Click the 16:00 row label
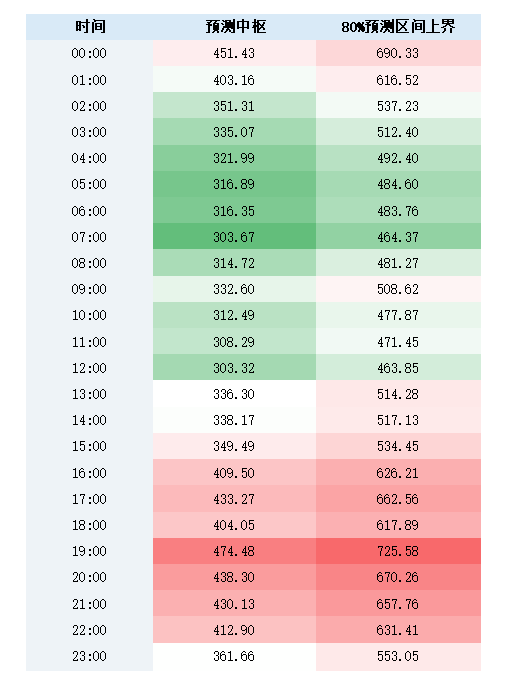Image resolution: width=506 pixels, height=691 pixels. click(x=89, y=472)
